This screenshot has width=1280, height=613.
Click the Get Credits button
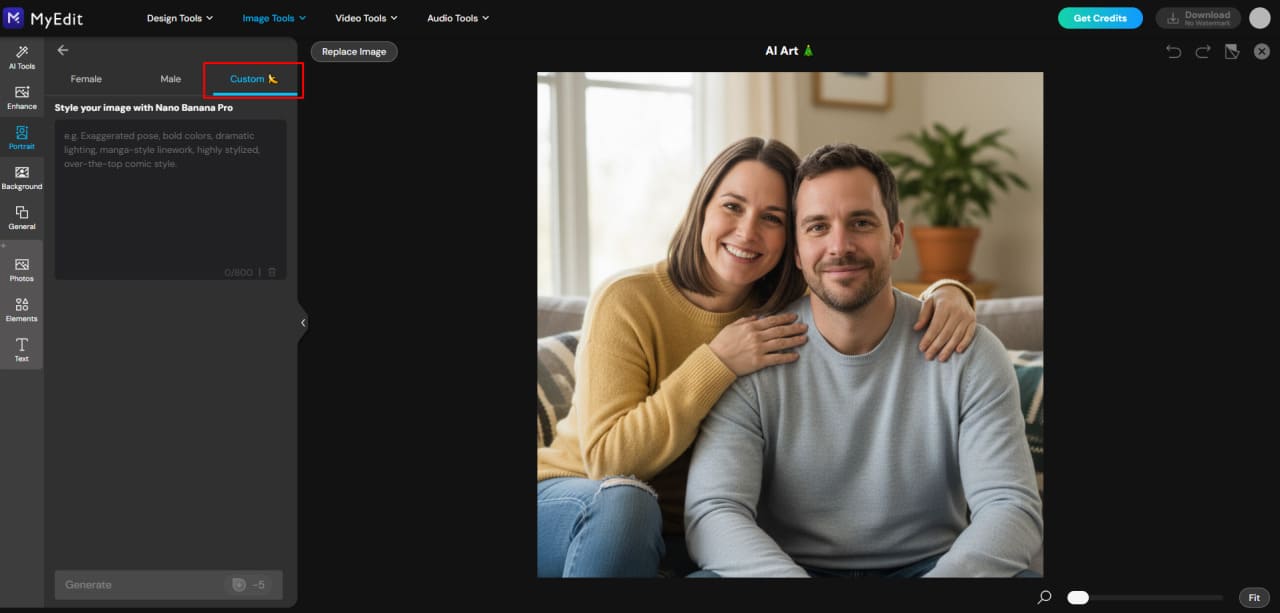click(x=1100, y=17)
